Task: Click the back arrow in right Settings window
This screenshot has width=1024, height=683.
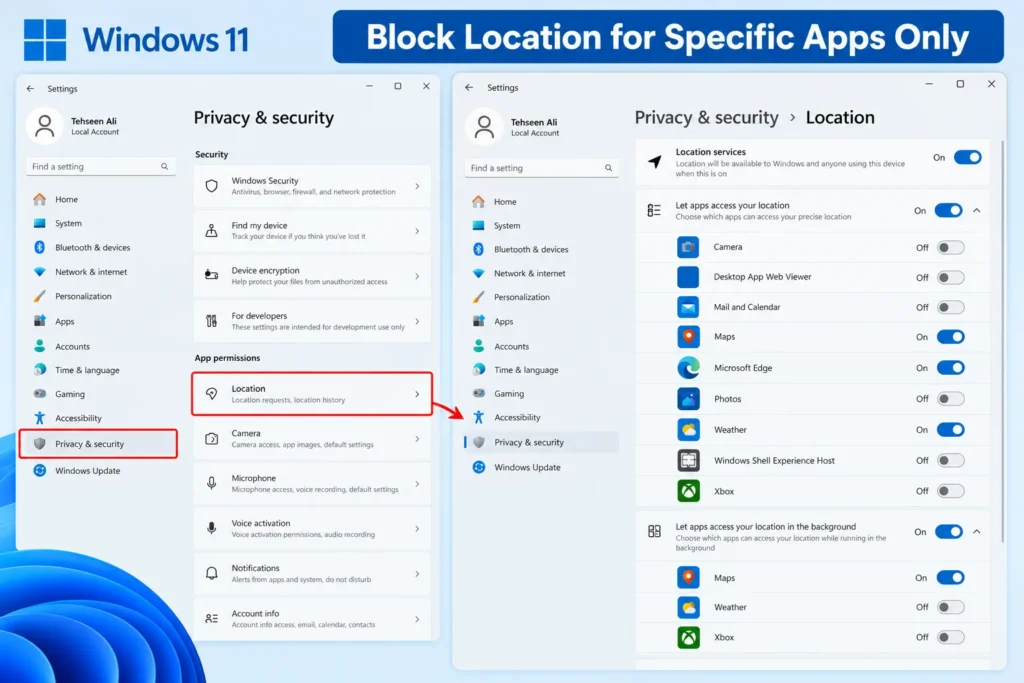Action: pos(469,87)
